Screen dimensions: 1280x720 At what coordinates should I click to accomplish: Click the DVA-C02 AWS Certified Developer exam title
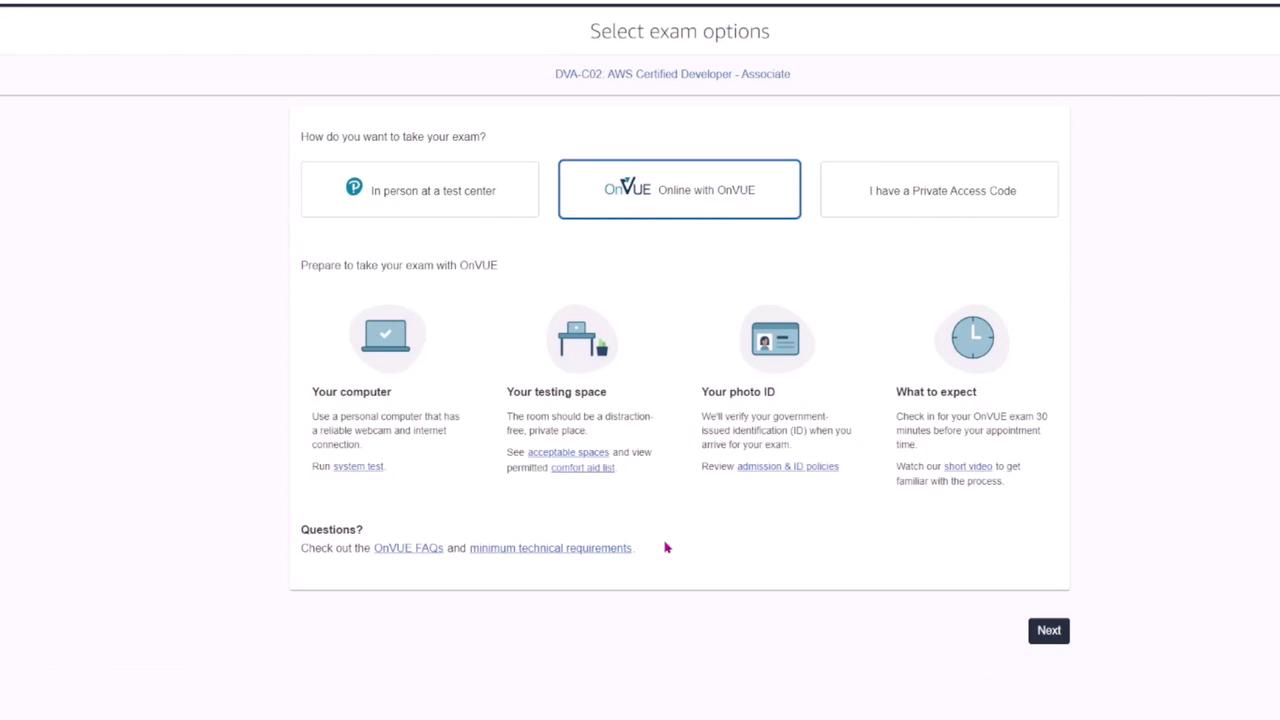click(673, 74)
